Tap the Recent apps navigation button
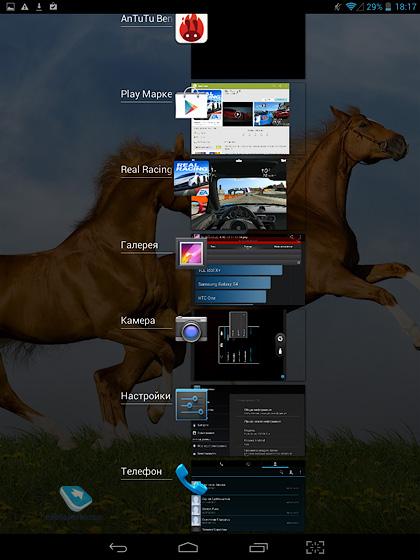Viewport: 420px width, 560px height. 258,547
